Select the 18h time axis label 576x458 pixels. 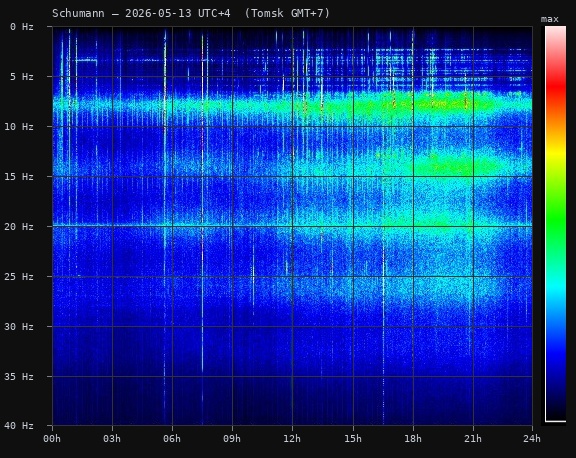coord(413,439)
